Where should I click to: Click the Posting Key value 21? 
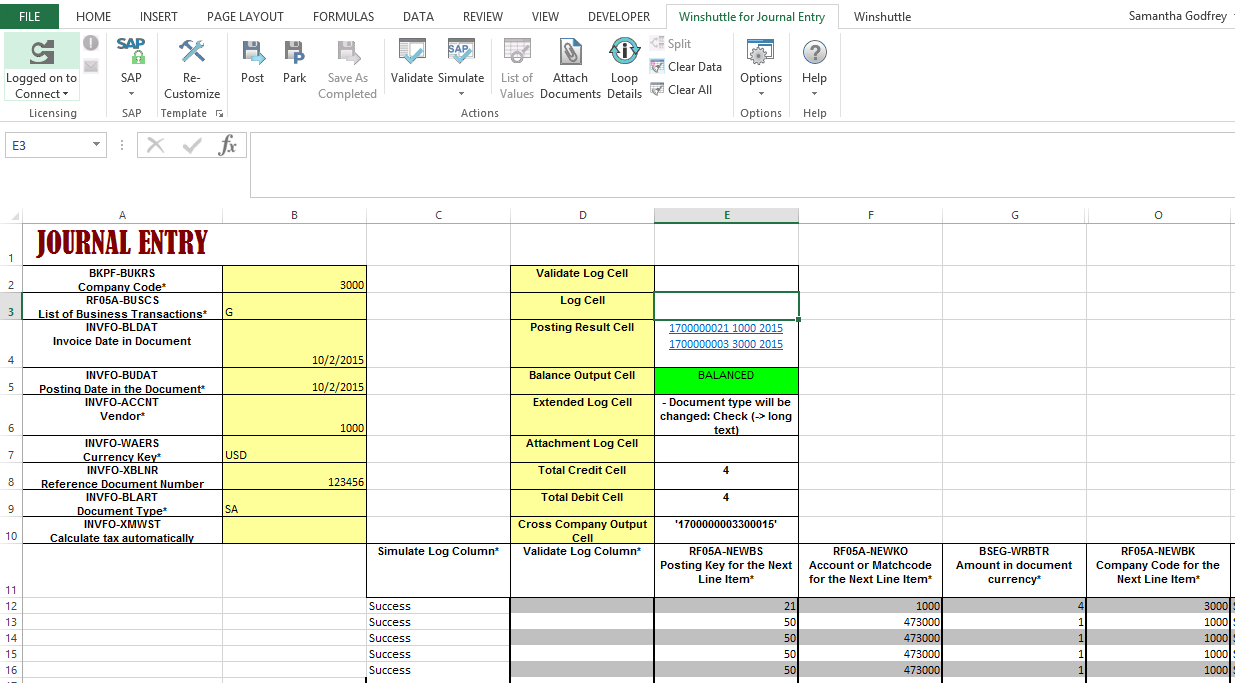click(726, 606)
